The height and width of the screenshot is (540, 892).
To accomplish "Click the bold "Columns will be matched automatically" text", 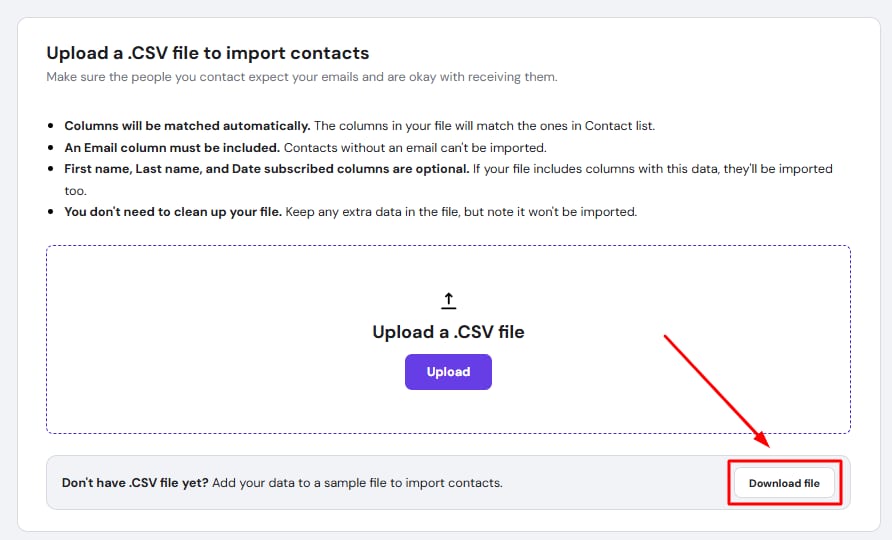I will tap(188, 126).
